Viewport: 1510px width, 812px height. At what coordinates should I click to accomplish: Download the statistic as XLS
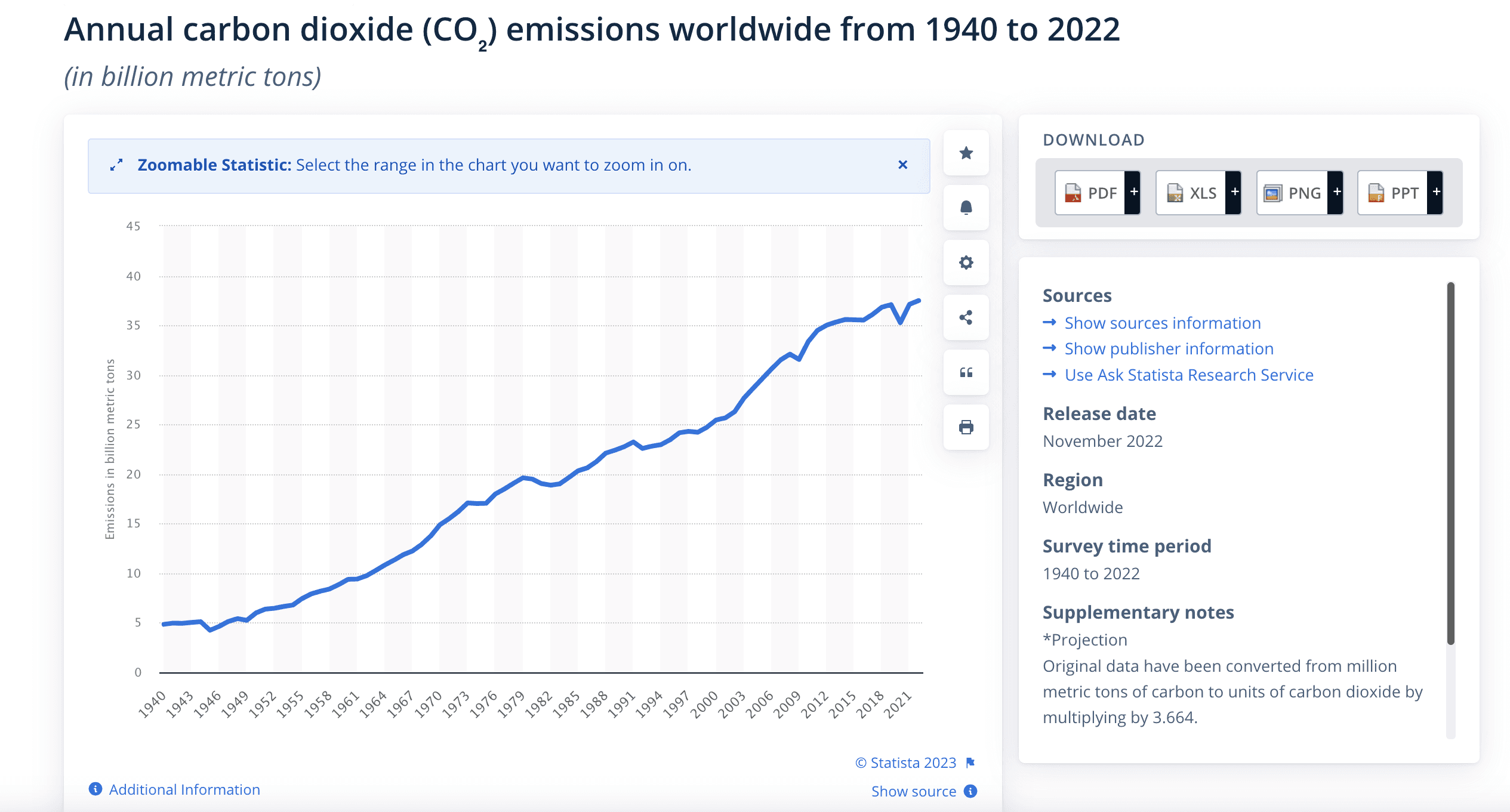click(1191, 193)
